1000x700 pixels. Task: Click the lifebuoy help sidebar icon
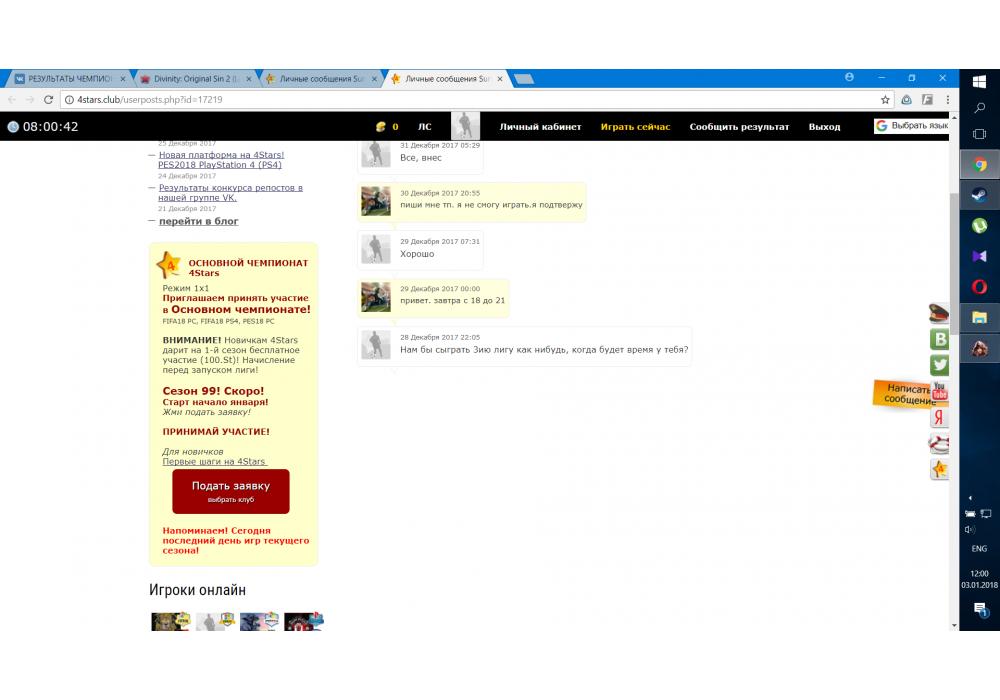point(939,444)
